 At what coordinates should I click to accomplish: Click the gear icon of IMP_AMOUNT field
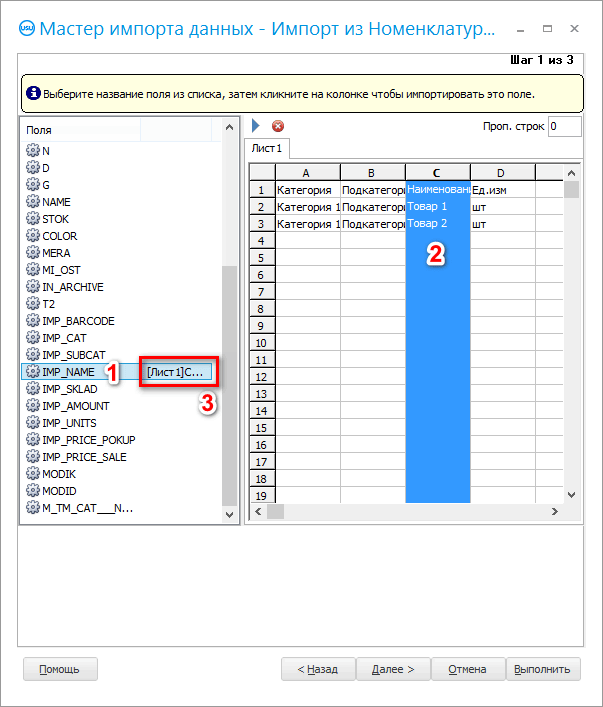point(32,406)
